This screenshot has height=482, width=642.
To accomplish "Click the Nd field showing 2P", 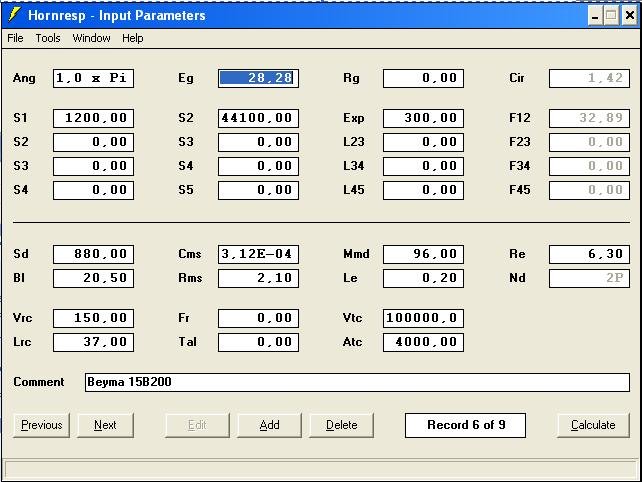I will [x=589, y=278].
